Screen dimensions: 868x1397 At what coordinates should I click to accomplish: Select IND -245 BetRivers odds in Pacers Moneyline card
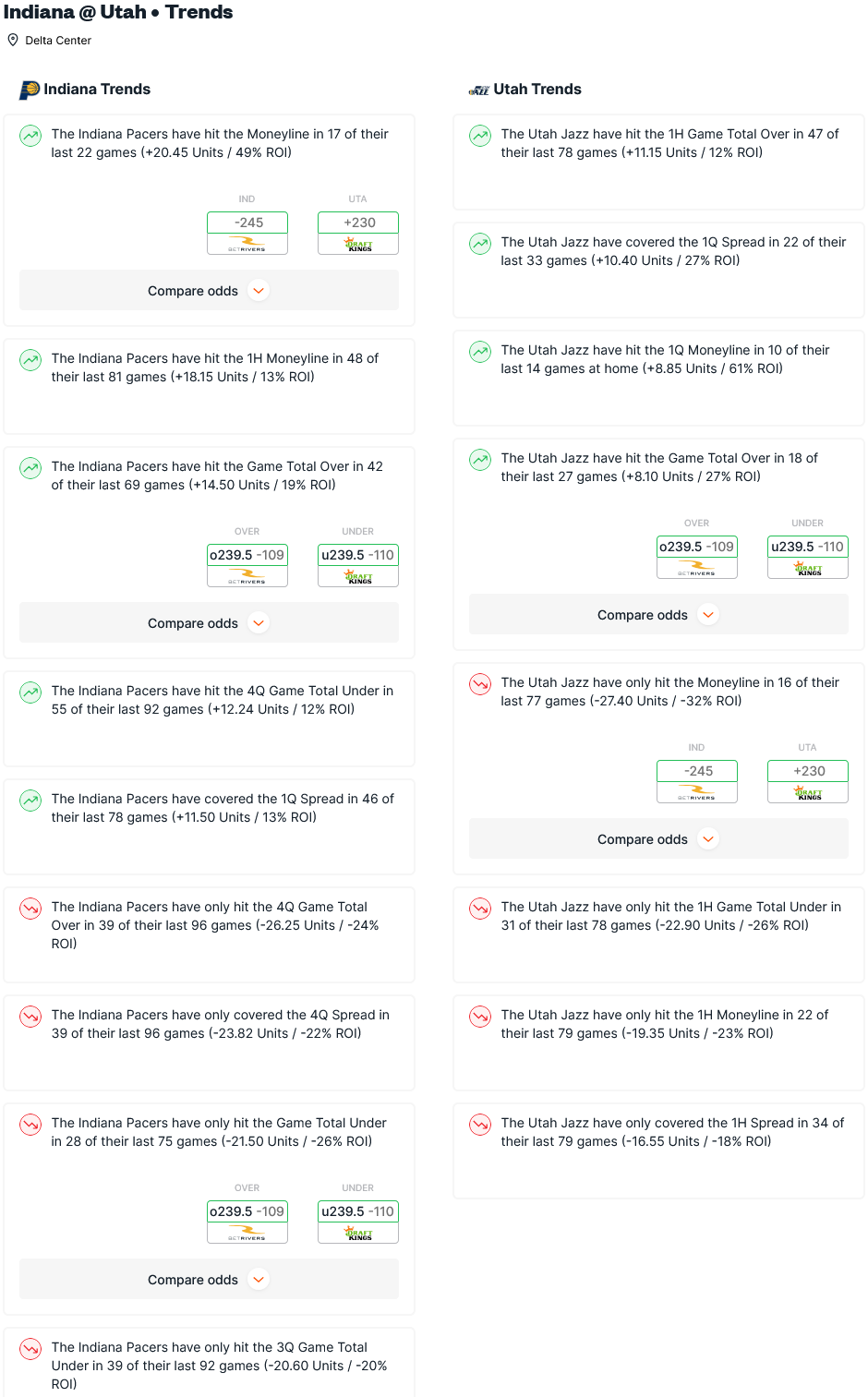click(x=247, y=233)
